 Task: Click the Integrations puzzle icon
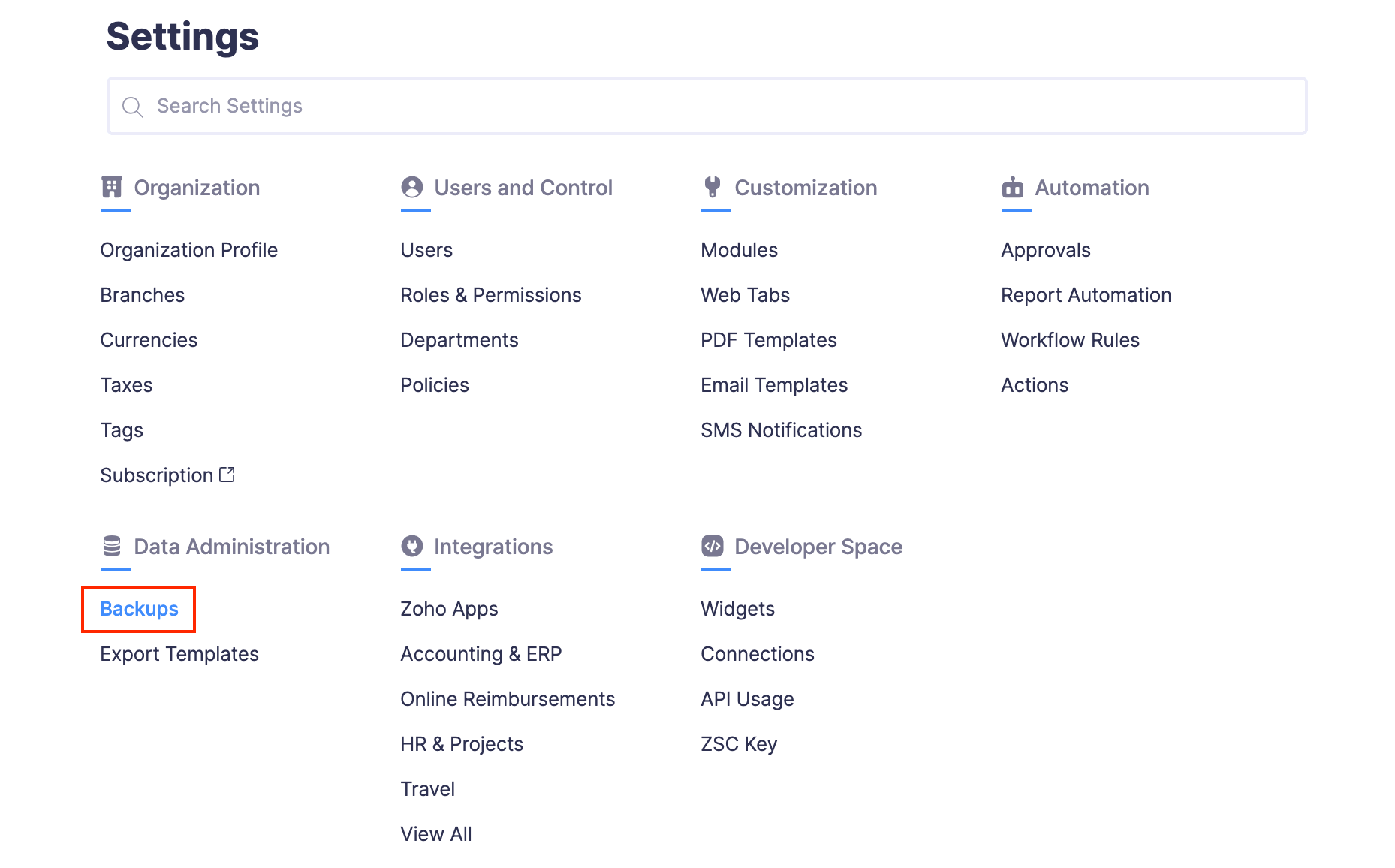(x=413, y=546)
